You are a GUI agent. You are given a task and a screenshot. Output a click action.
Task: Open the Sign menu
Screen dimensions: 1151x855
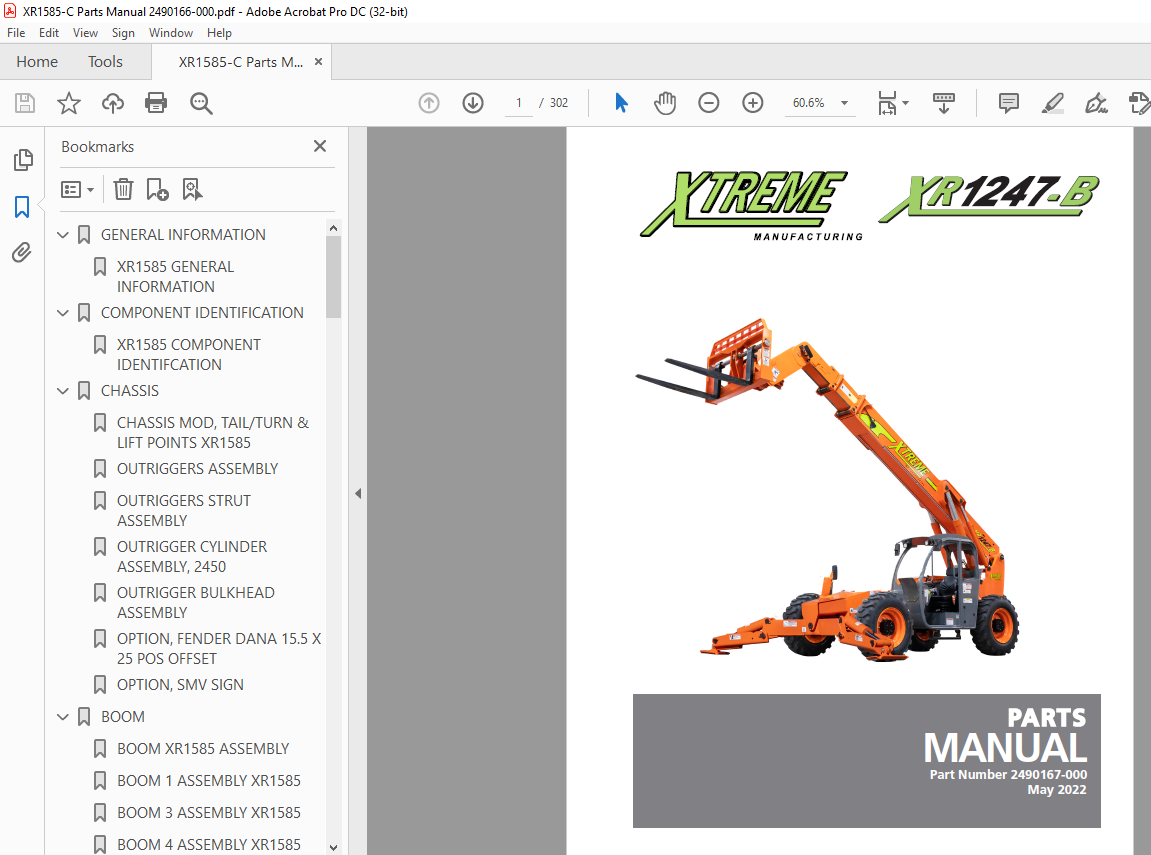[123, 32]
